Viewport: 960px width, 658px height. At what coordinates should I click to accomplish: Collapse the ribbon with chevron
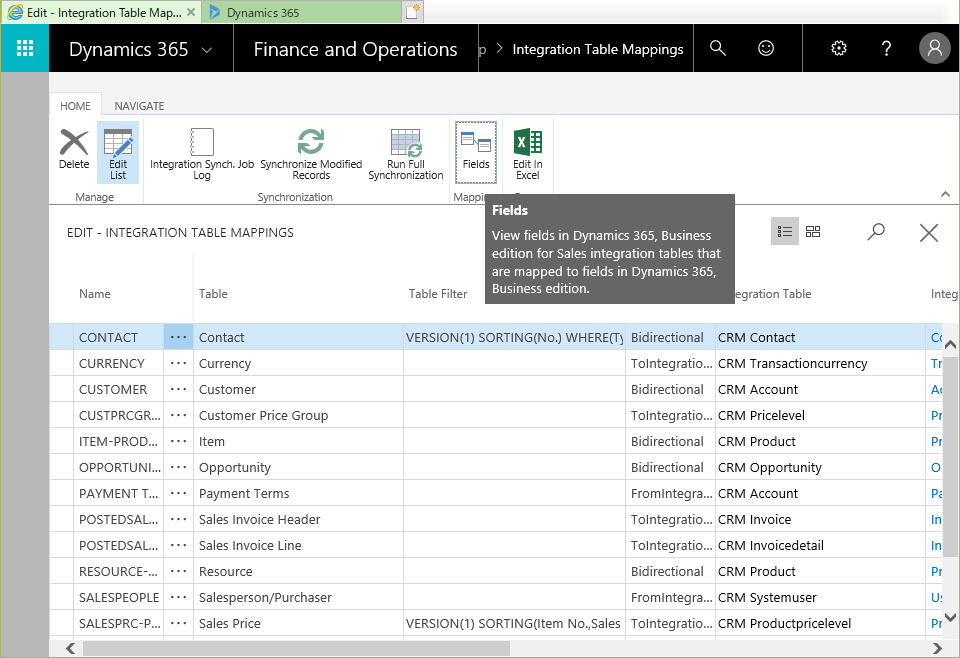tap(945, 195)
